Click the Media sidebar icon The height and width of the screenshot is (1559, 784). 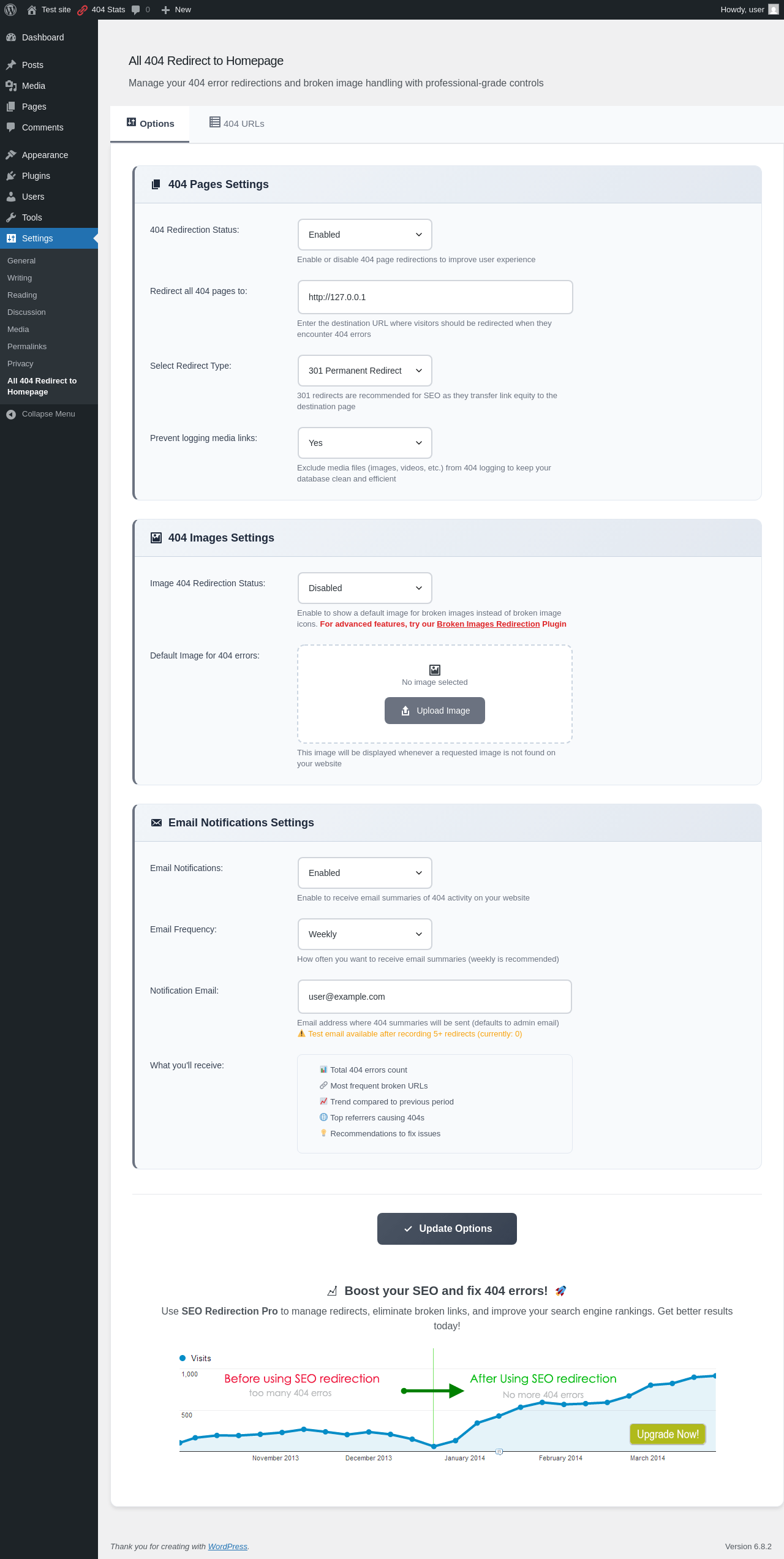11,86
